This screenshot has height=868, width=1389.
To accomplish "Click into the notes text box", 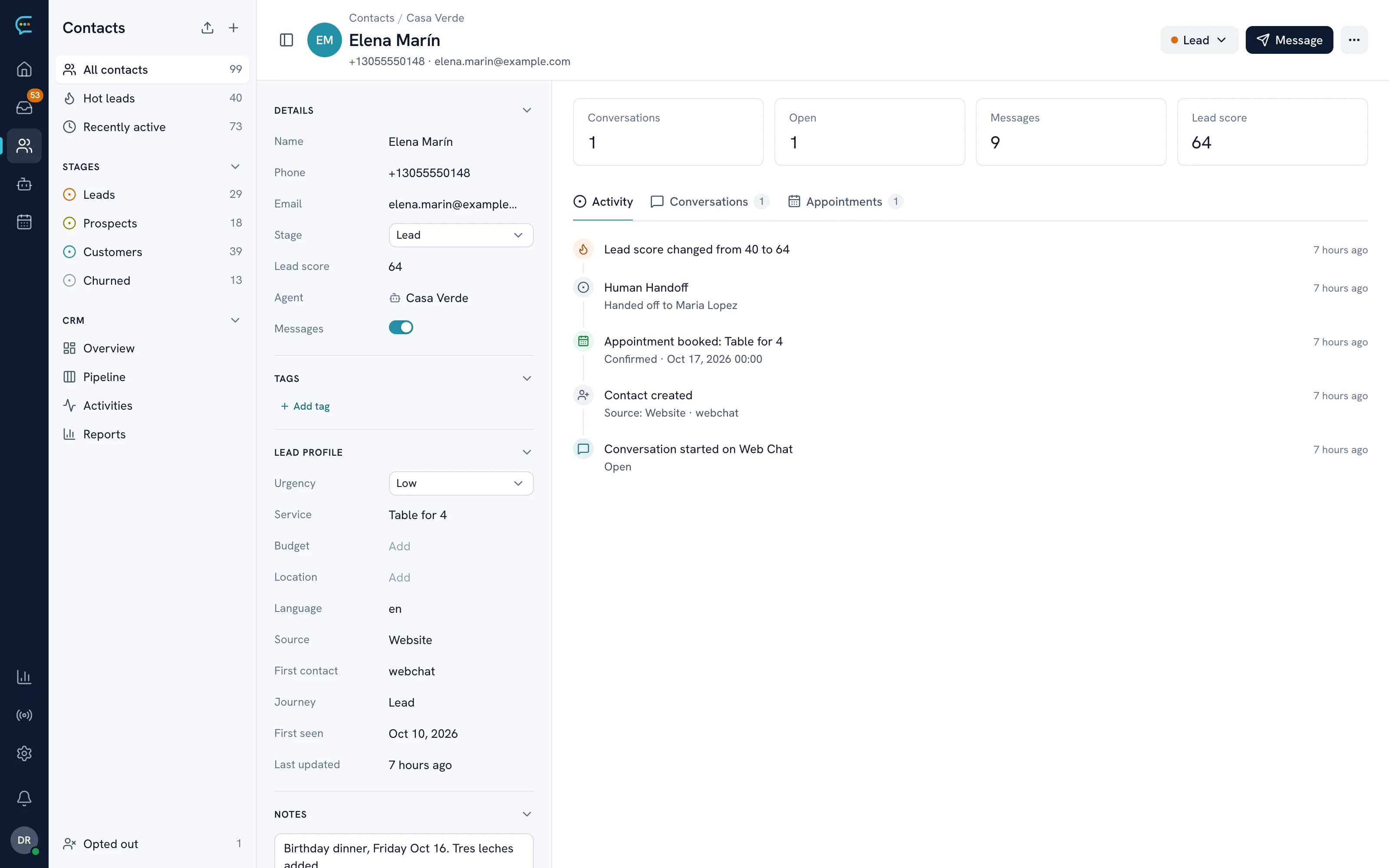I will [x=404, y=851].
